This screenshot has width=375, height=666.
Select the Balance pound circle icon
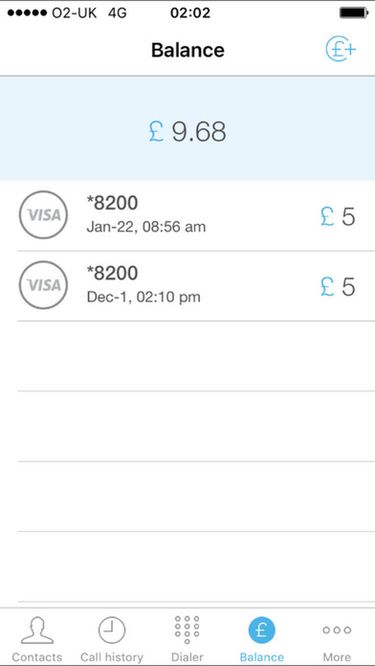(x=262, y=630)
